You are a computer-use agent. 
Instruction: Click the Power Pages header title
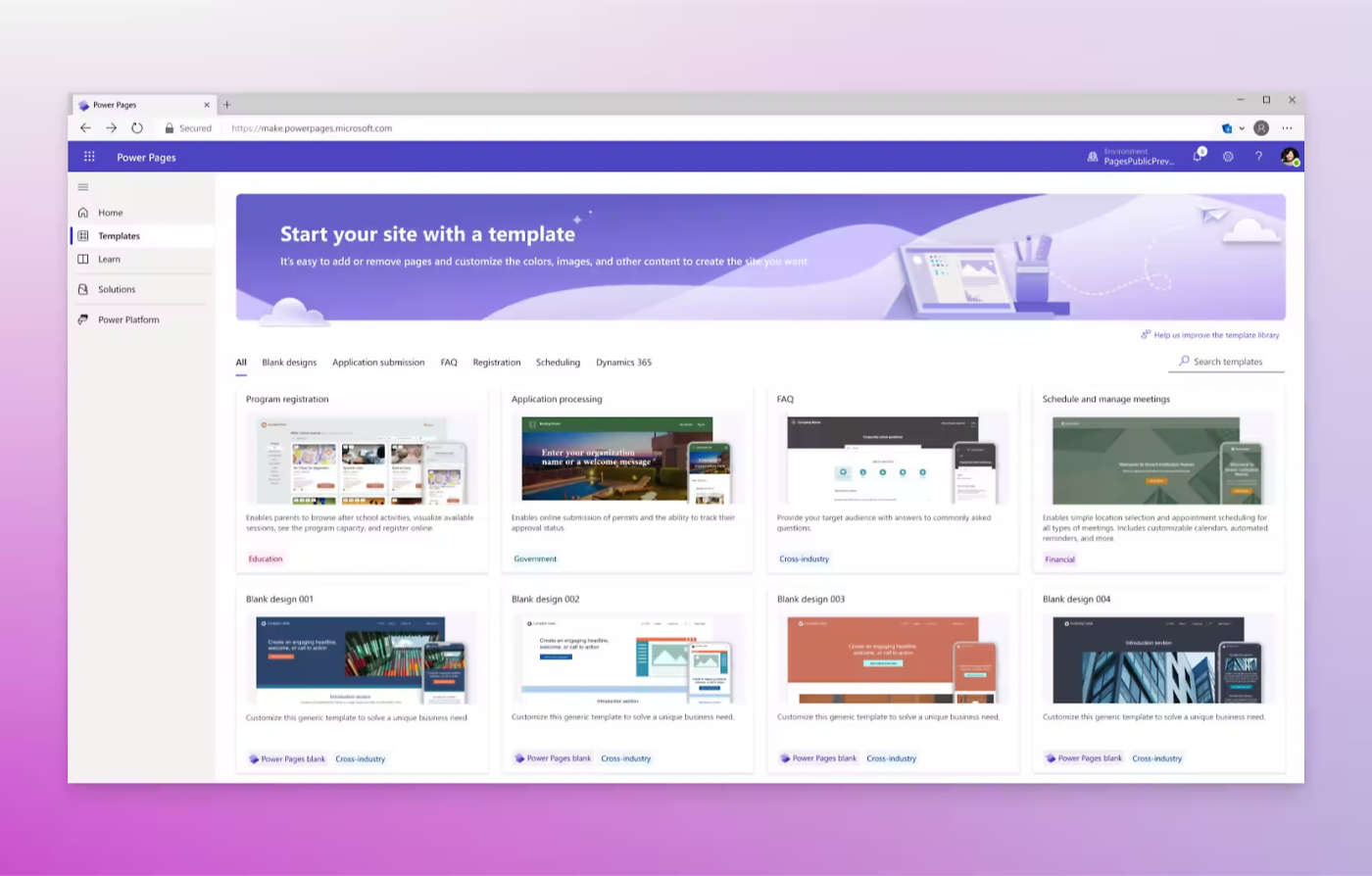146,158
